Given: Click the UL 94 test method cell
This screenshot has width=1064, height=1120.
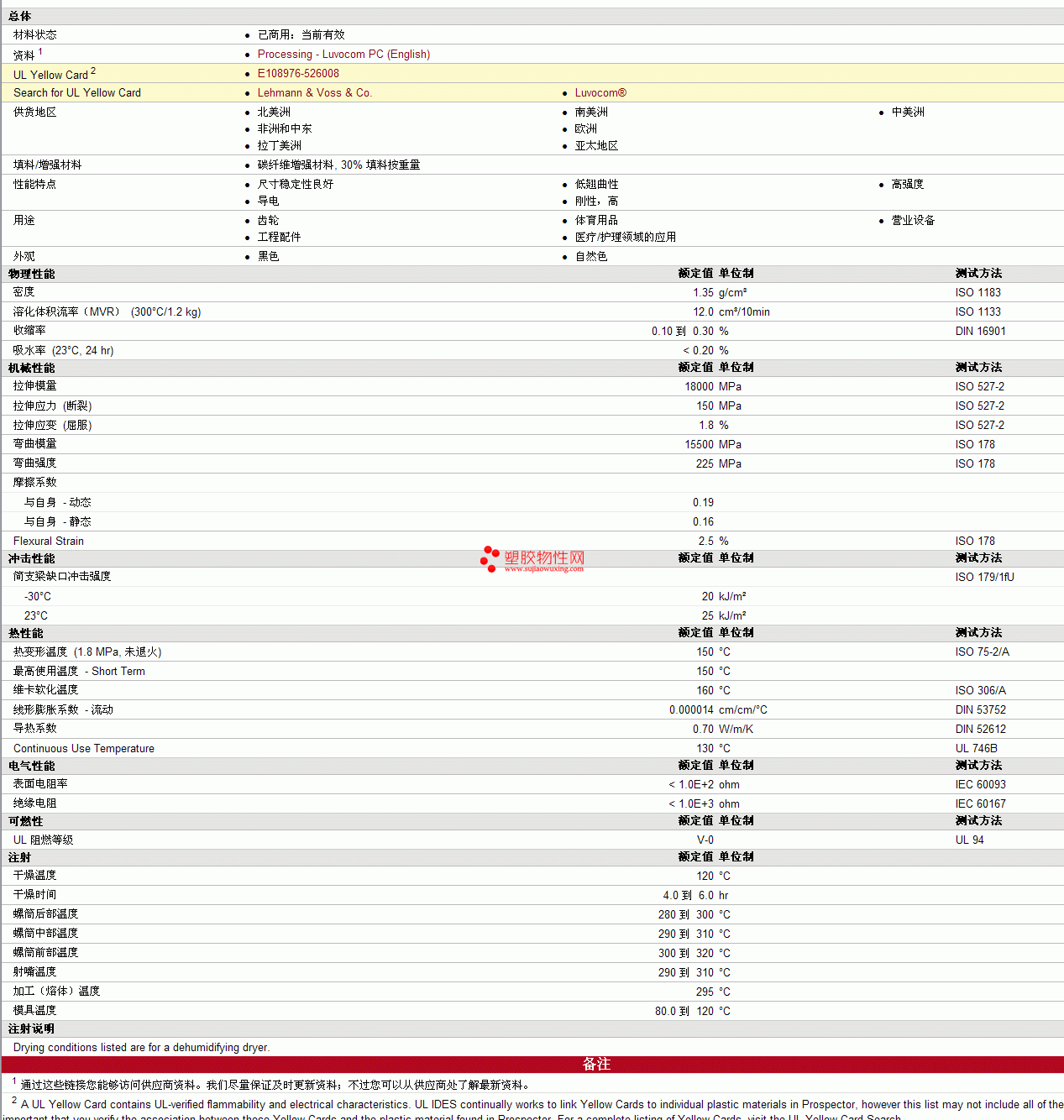Looking at the screenshot, I should [969, 840].
